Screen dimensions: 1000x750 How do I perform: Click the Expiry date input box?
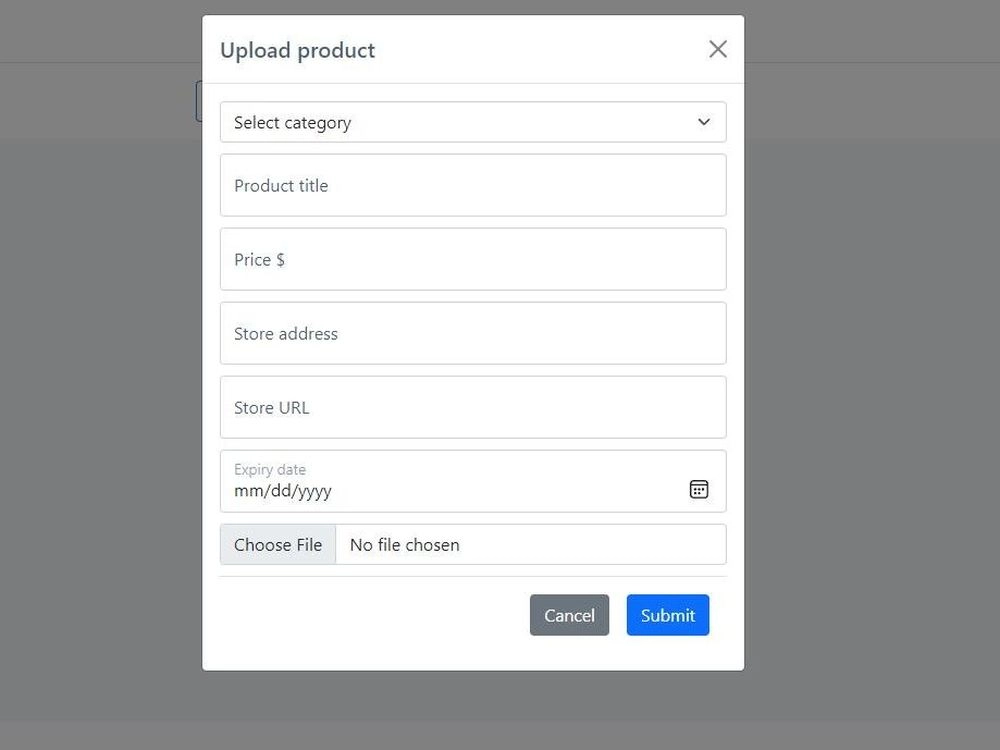pos(473,481)
